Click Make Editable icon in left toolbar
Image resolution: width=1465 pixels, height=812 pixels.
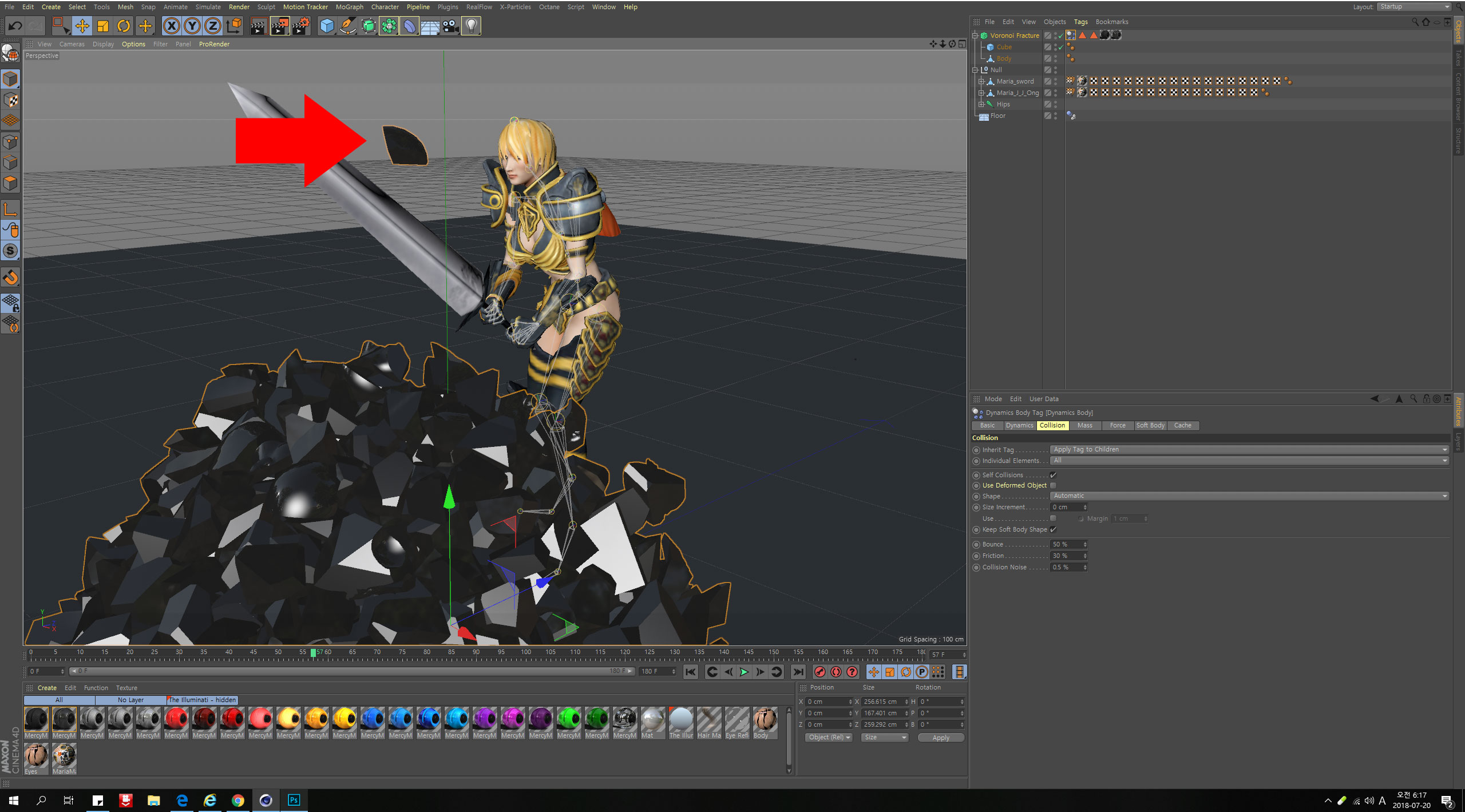click(x=10, y=52)
